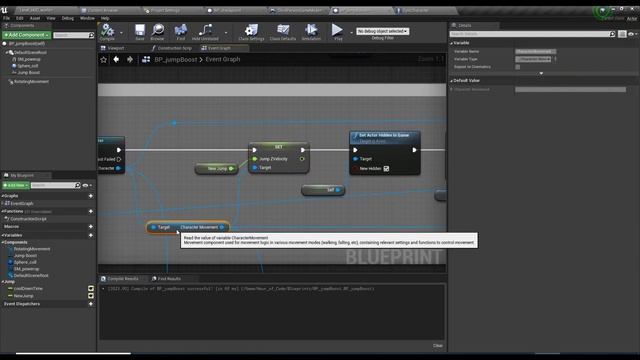This screenshot has width=640, height=360.
Task: Toggle coolDownTime variable editable eye
Action: [x=91, y=289]
